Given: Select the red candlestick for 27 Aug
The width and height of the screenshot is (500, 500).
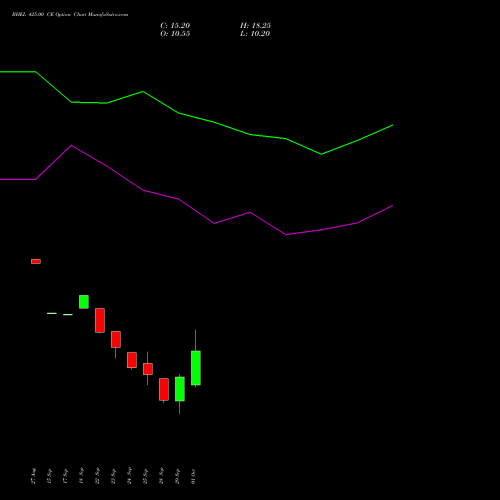Looking at the screenshot, I should [36, 261].
